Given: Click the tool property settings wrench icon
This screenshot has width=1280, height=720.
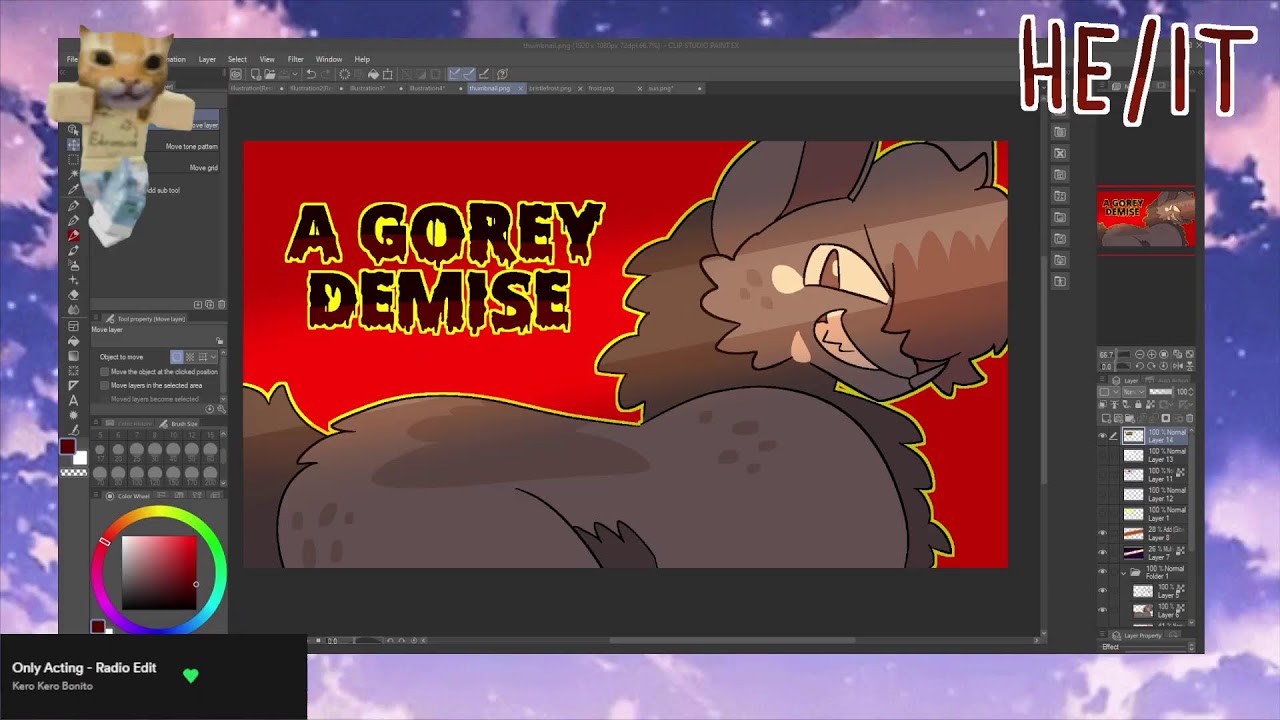Looking at the screenshot, I should tap(221, 409).
